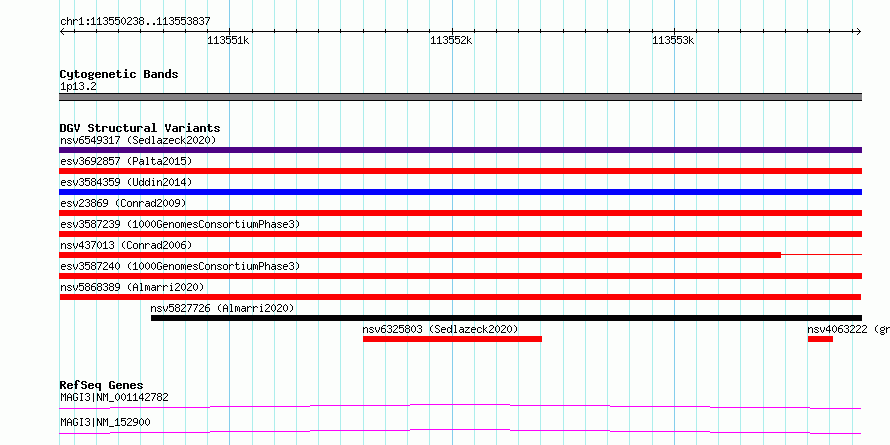
Task: Select the red esv3587240 variant bar
Action: point(460,276)
